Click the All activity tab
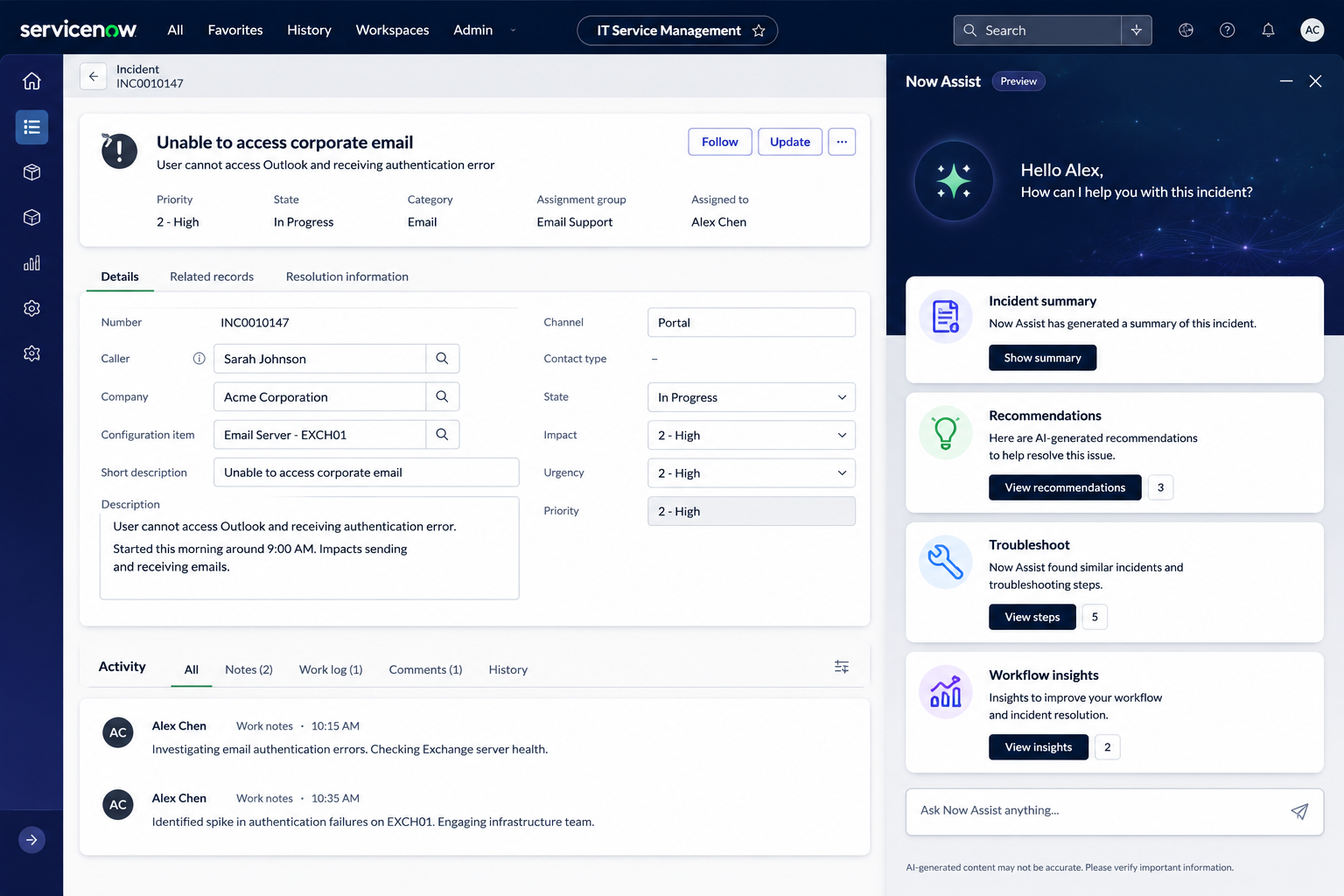 coord(192,669)
